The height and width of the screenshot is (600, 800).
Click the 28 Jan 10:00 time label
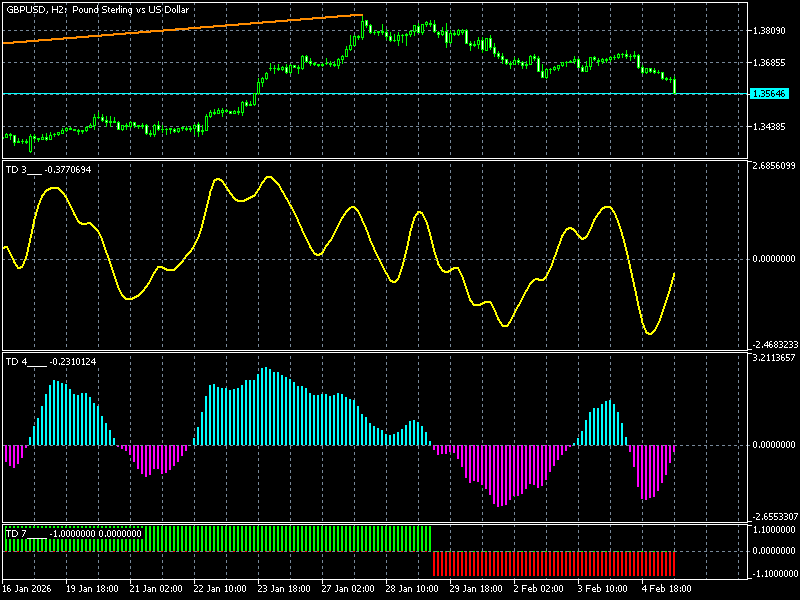(412, 589)
